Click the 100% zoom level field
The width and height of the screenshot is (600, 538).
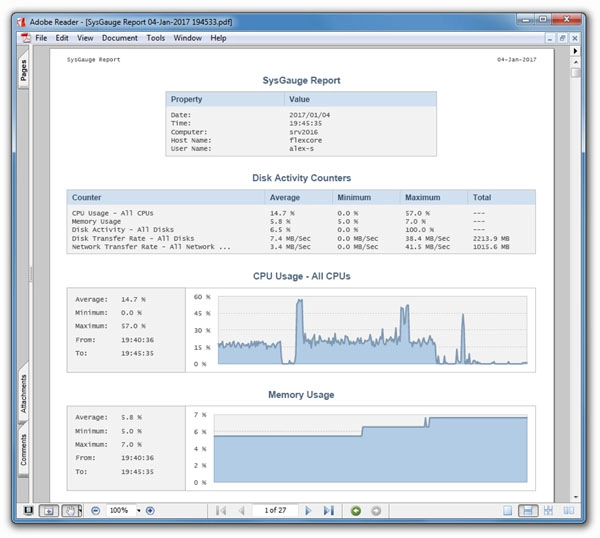pos(119,510)
